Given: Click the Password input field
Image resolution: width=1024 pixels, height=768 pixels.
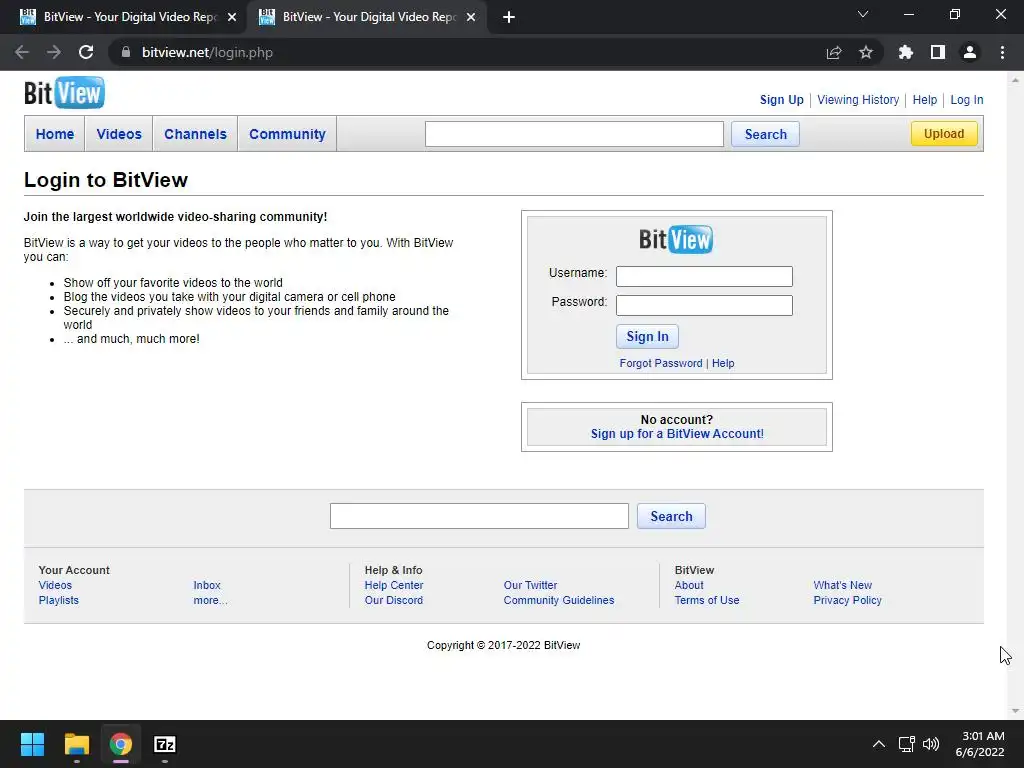Looking at the screenshot, I should coord(704,305).
